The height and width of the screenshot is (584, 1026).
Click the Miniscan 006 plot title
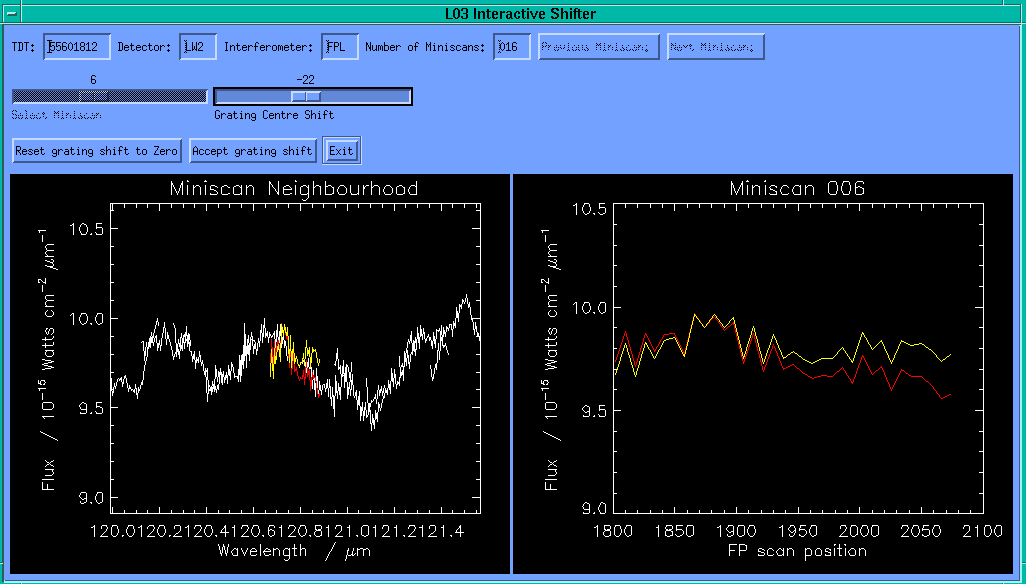(x=797, y=188)
